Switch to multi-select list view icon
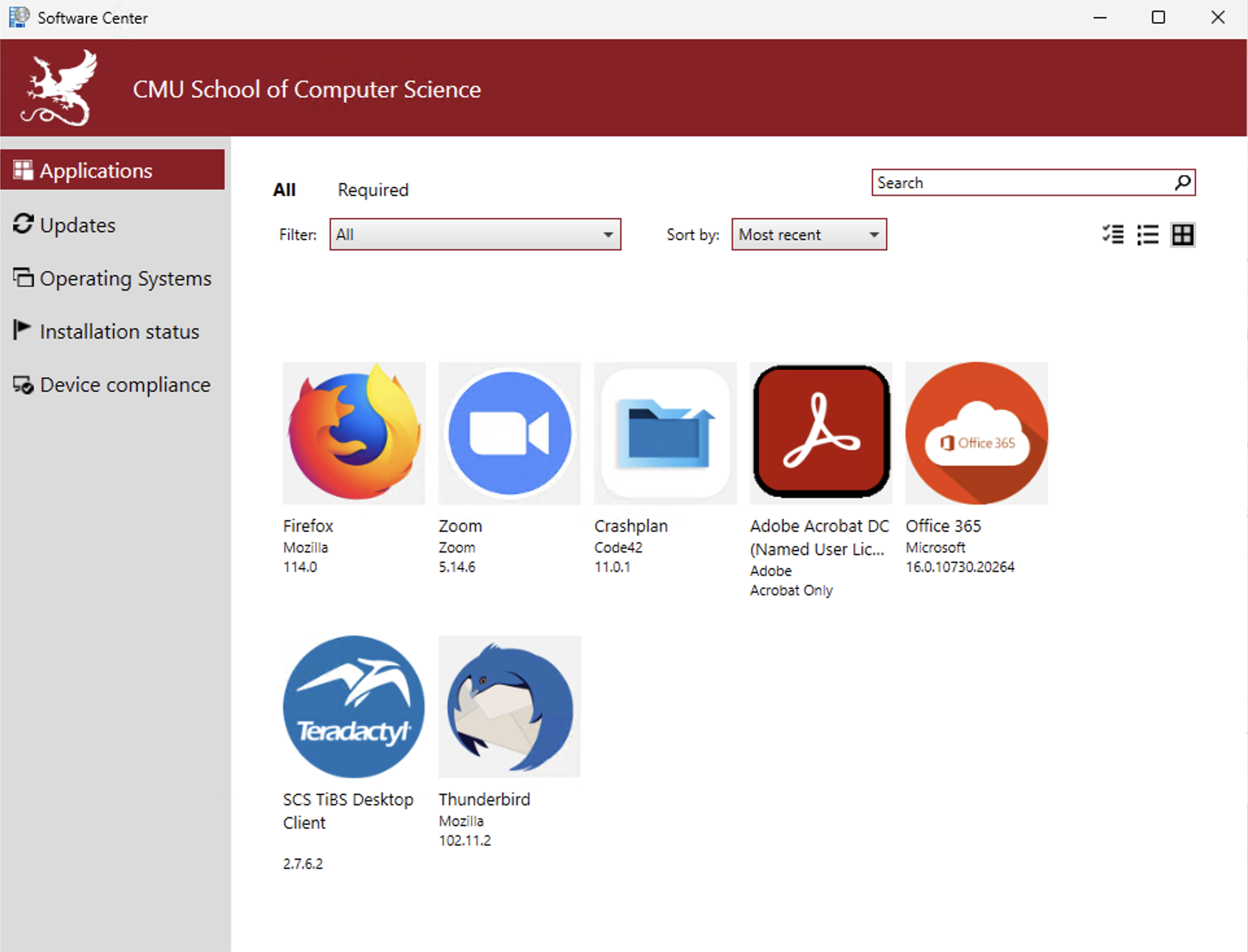 (x=1113, y=235)
